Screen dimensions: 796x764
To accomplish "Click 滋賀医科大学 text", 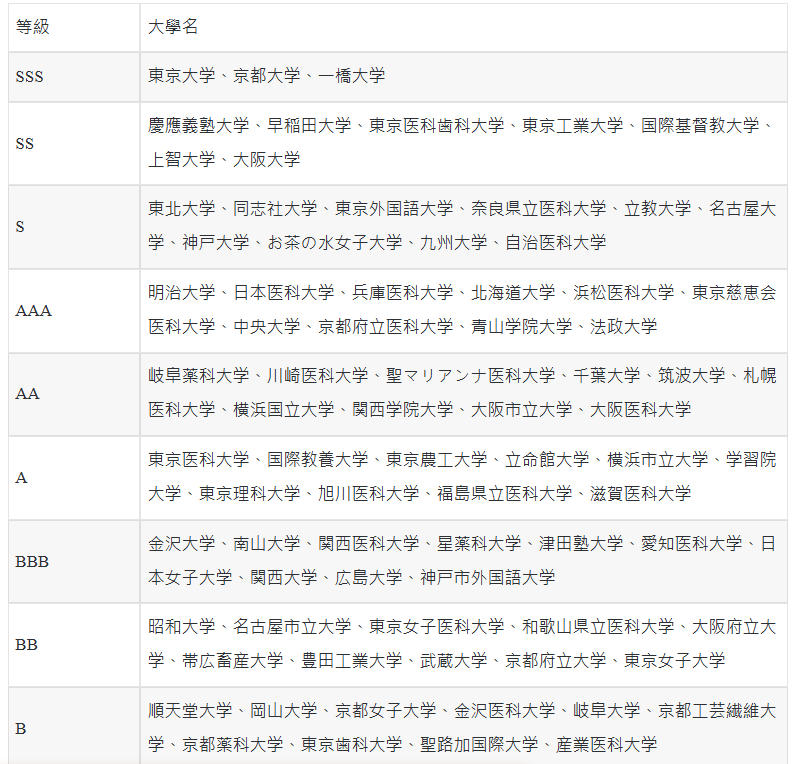I will pyautogui.click(x=640, y=493).
